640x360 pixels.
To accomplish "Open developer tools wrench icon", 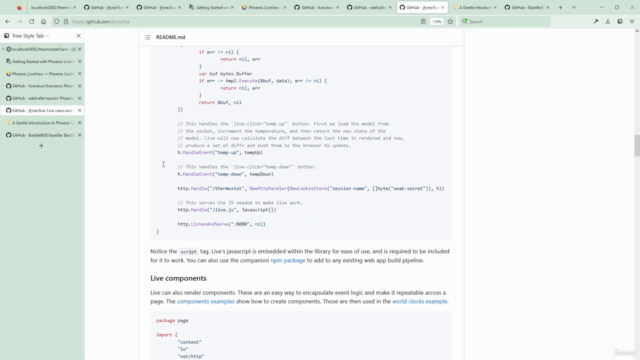I will pos(596,22).
